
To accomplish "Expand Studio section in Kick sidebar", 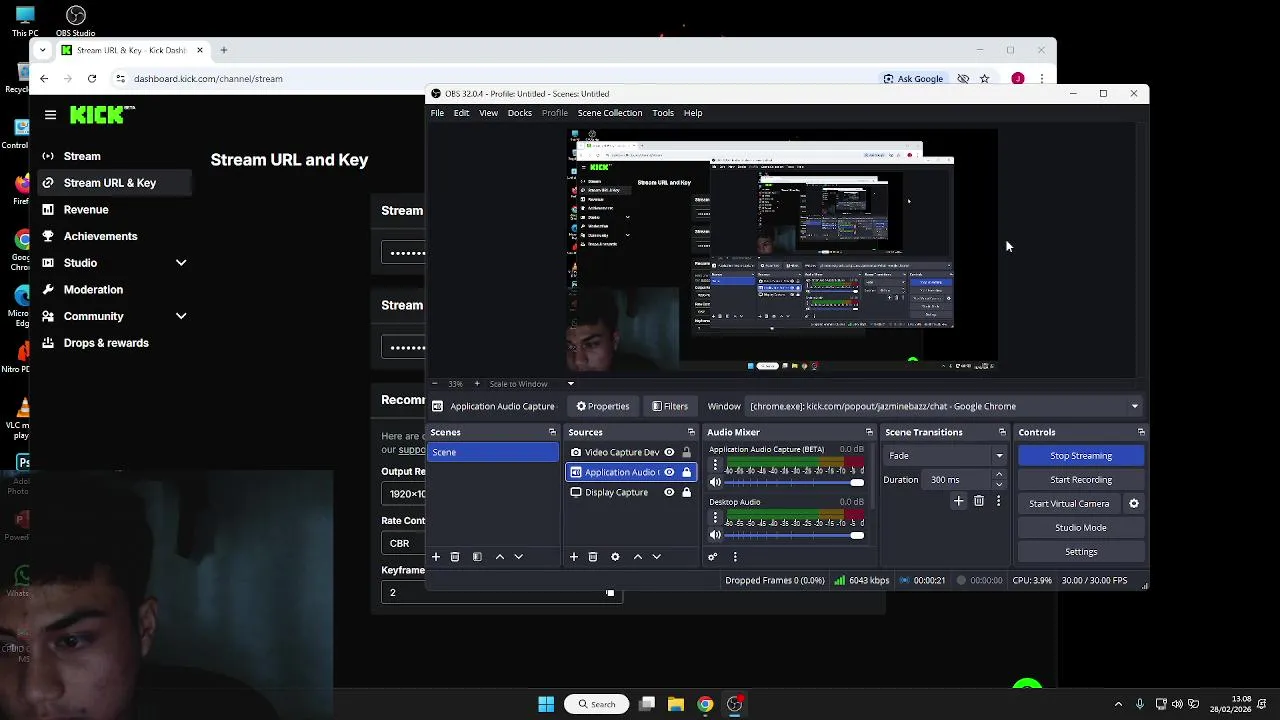I will coord(181,263).
